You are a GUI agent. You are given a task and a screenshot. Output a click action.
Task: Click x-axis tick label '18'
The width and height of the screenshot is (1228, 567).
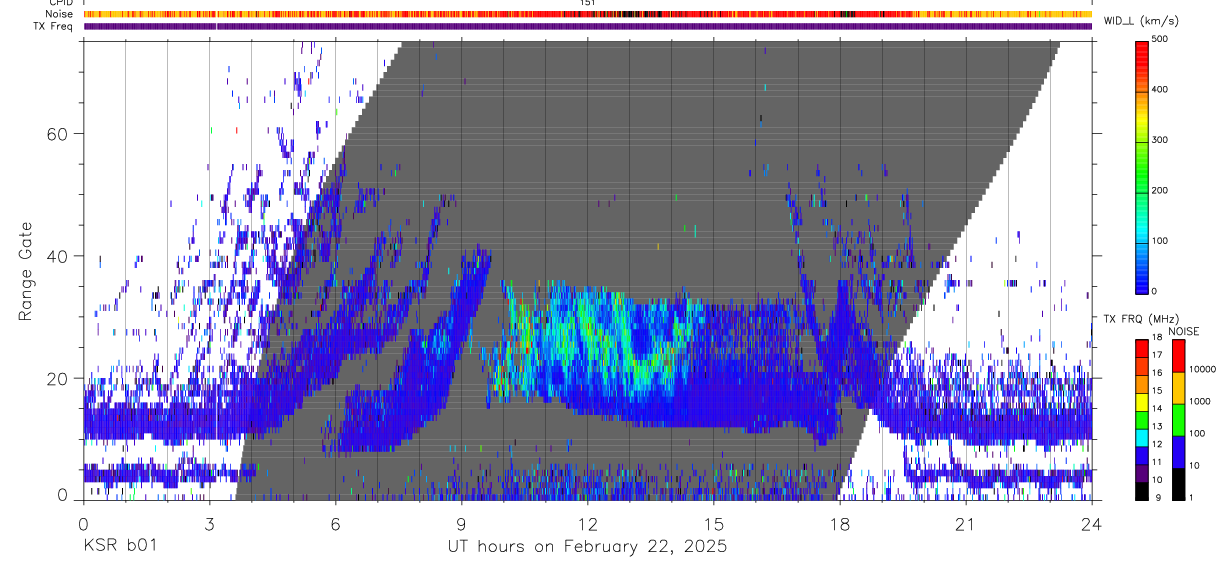point(839,523)
